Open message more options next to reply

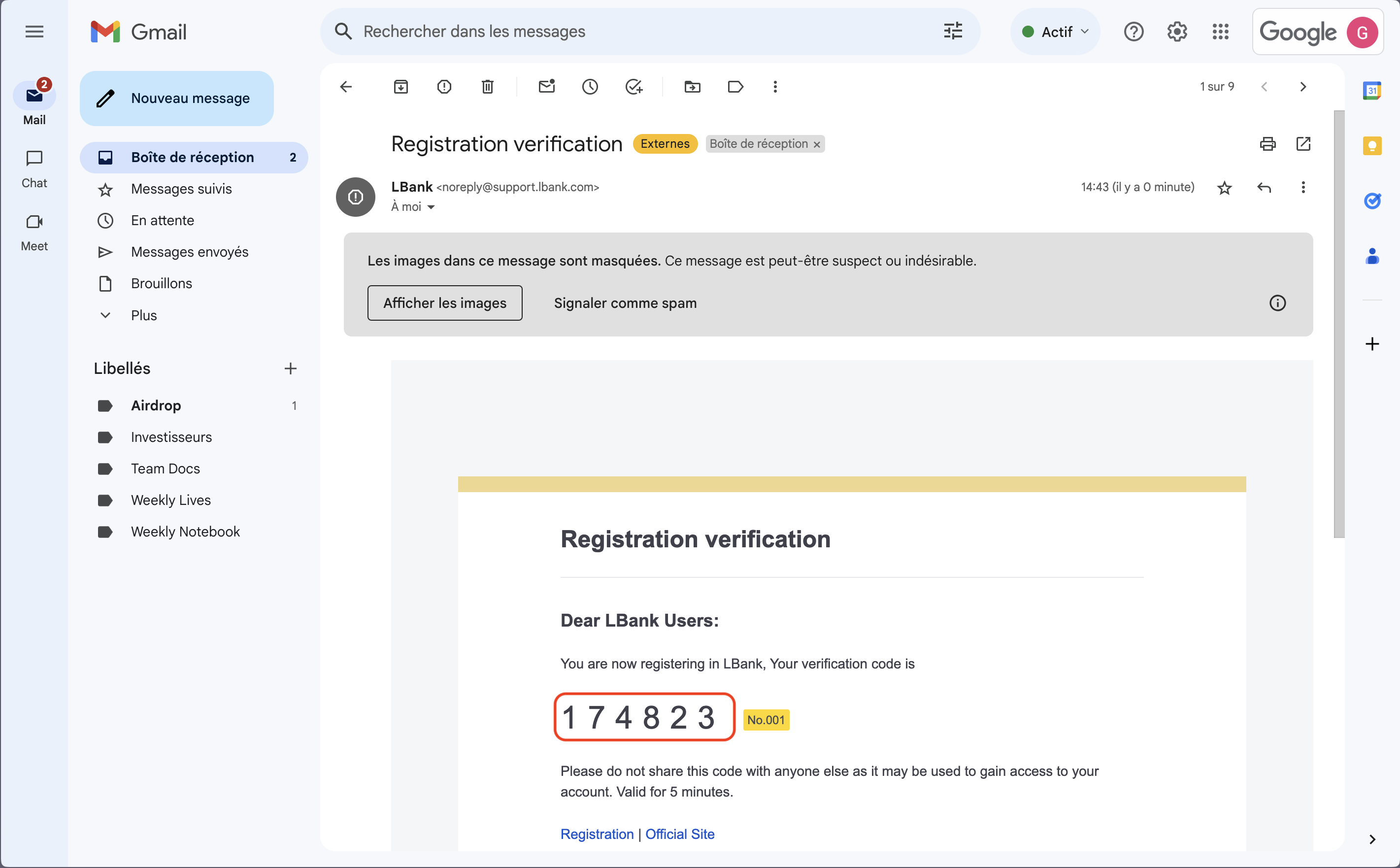coord(1303,187)
